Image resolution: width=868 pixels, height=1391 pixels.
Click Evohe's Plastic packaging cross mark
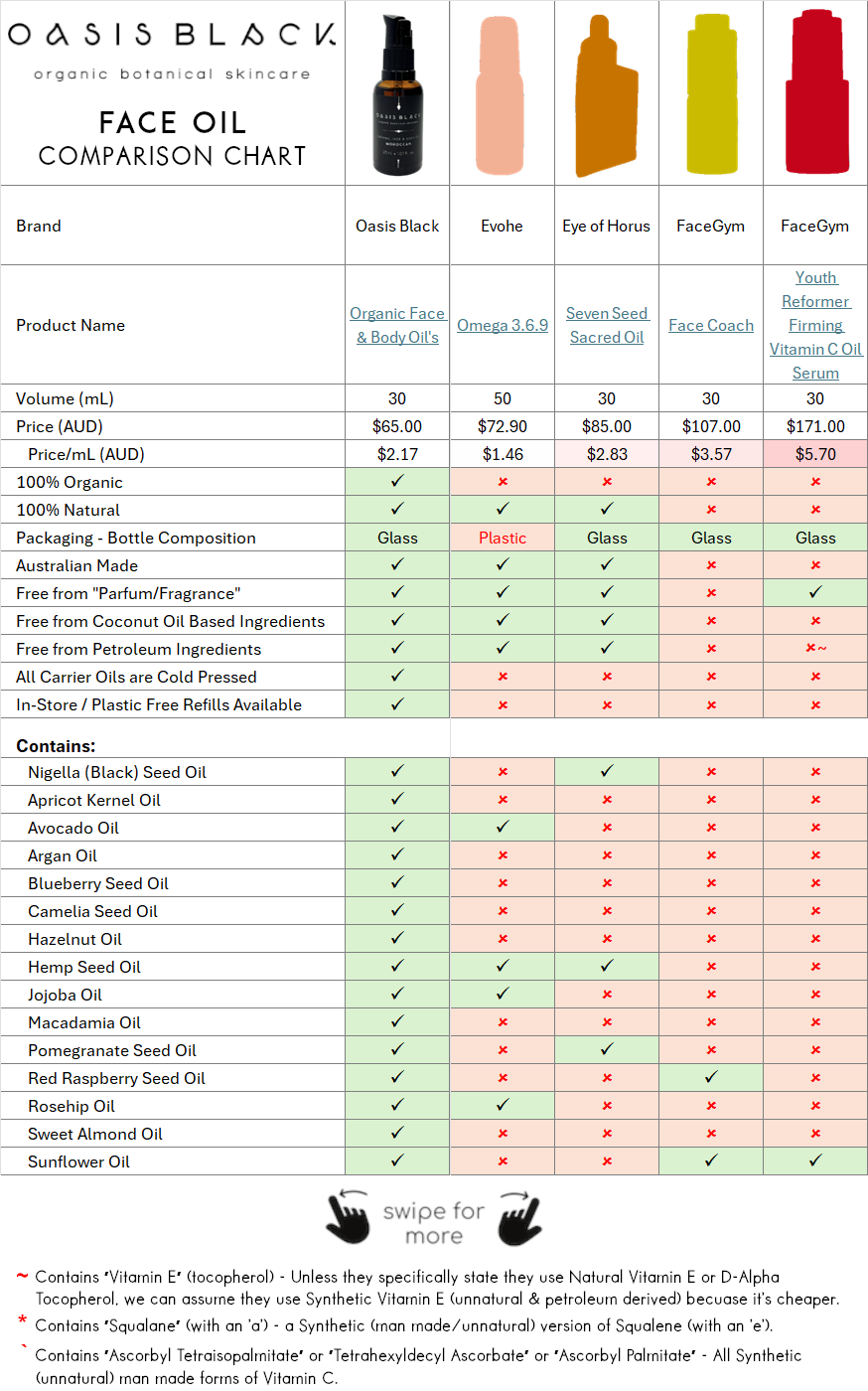[x=502, y=538]
